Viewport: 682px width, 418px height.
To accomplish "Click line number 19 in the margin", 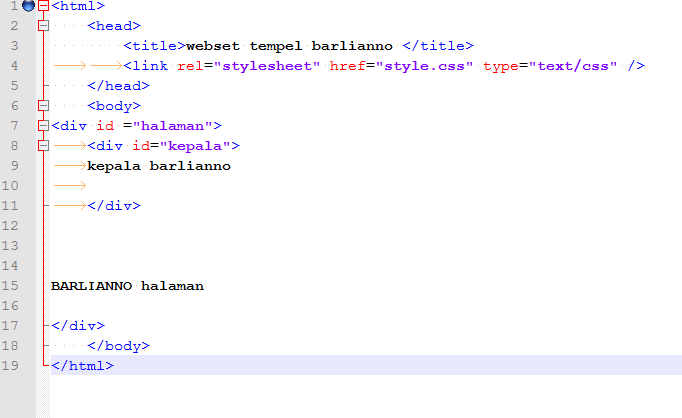I will tap(10, 365).
